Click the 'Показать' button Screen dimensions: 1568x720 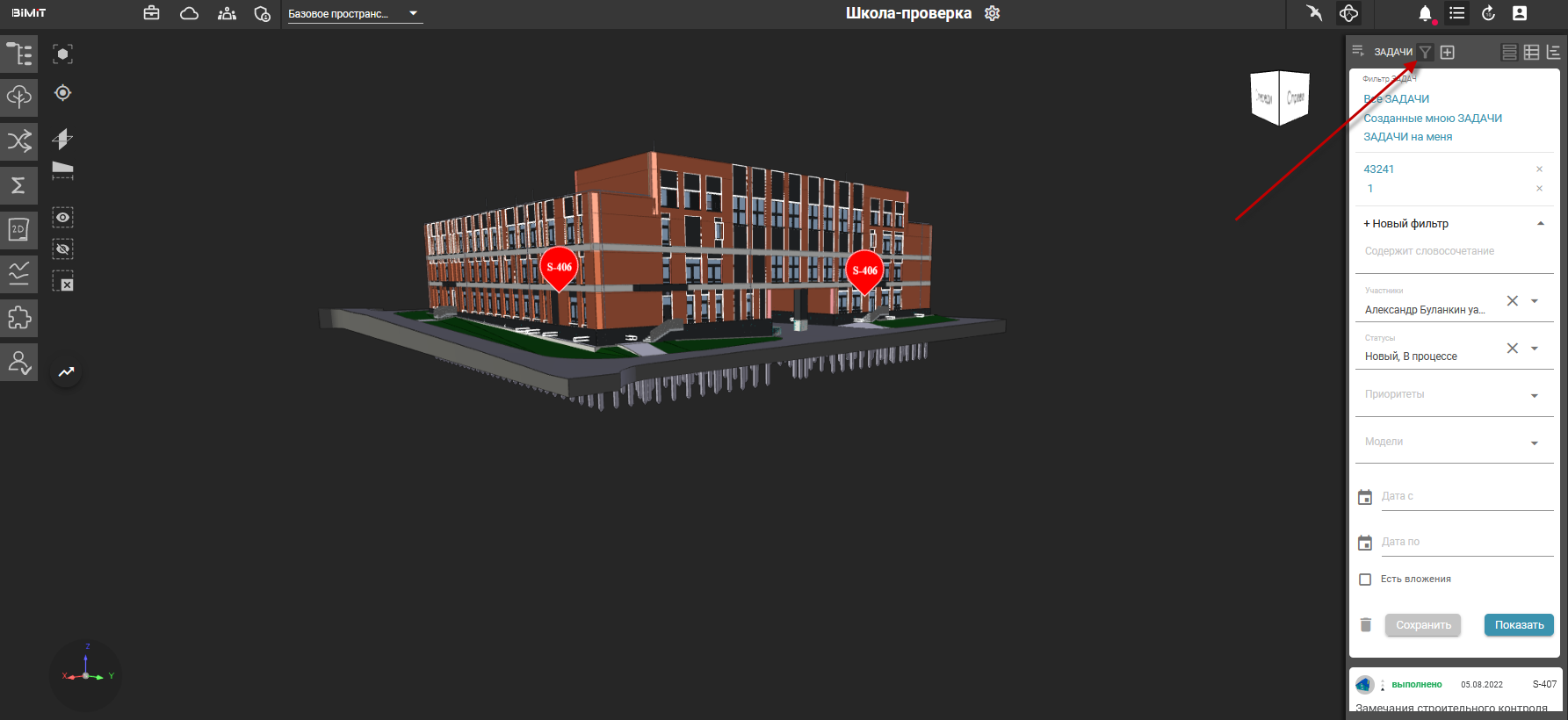coord(1518,625)
